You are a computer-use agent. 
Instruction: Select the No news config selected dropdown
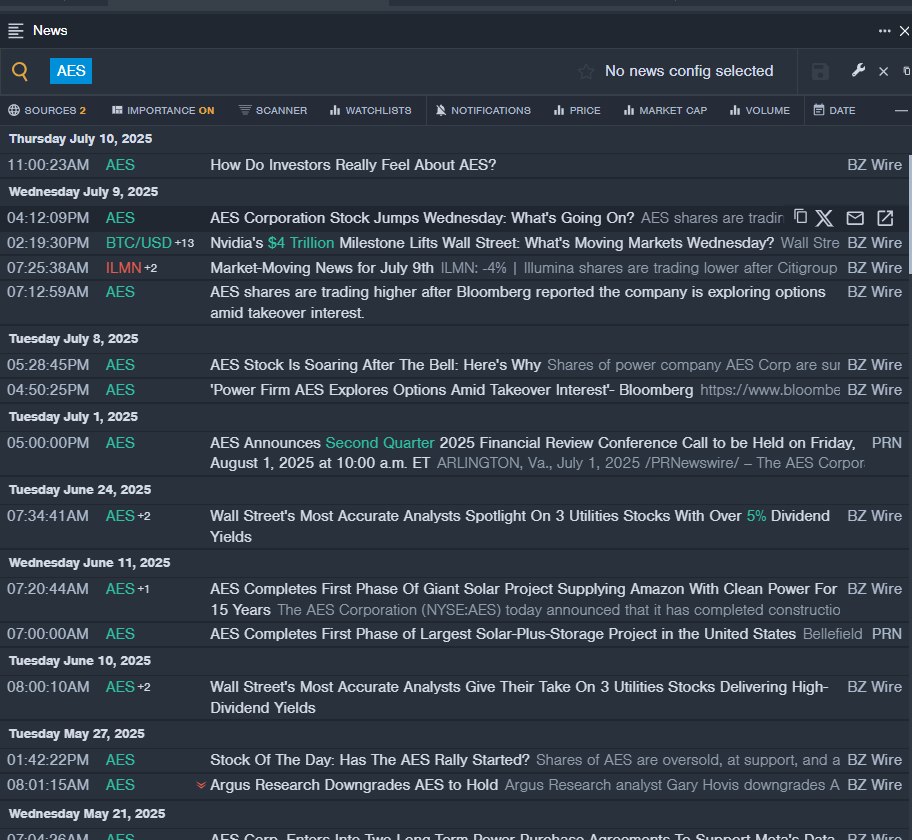[689, 71]
